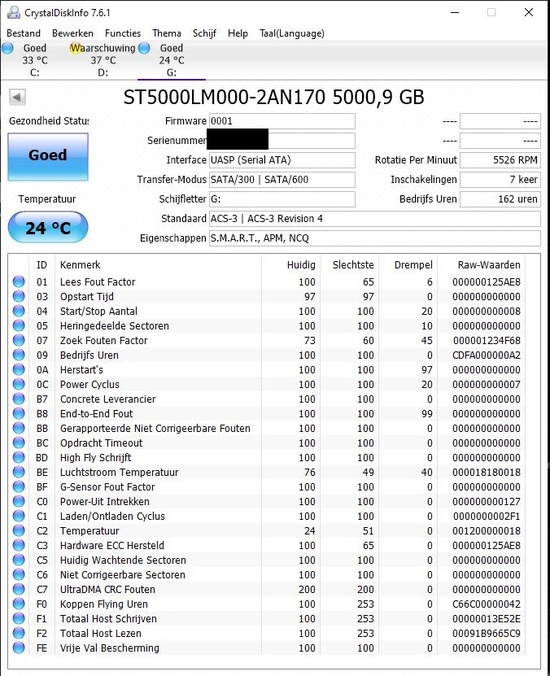Click the status orb for Power Cyclus
Image resolution: width=550 pixels, height=676 pixels.
click(x=19, y=384)
